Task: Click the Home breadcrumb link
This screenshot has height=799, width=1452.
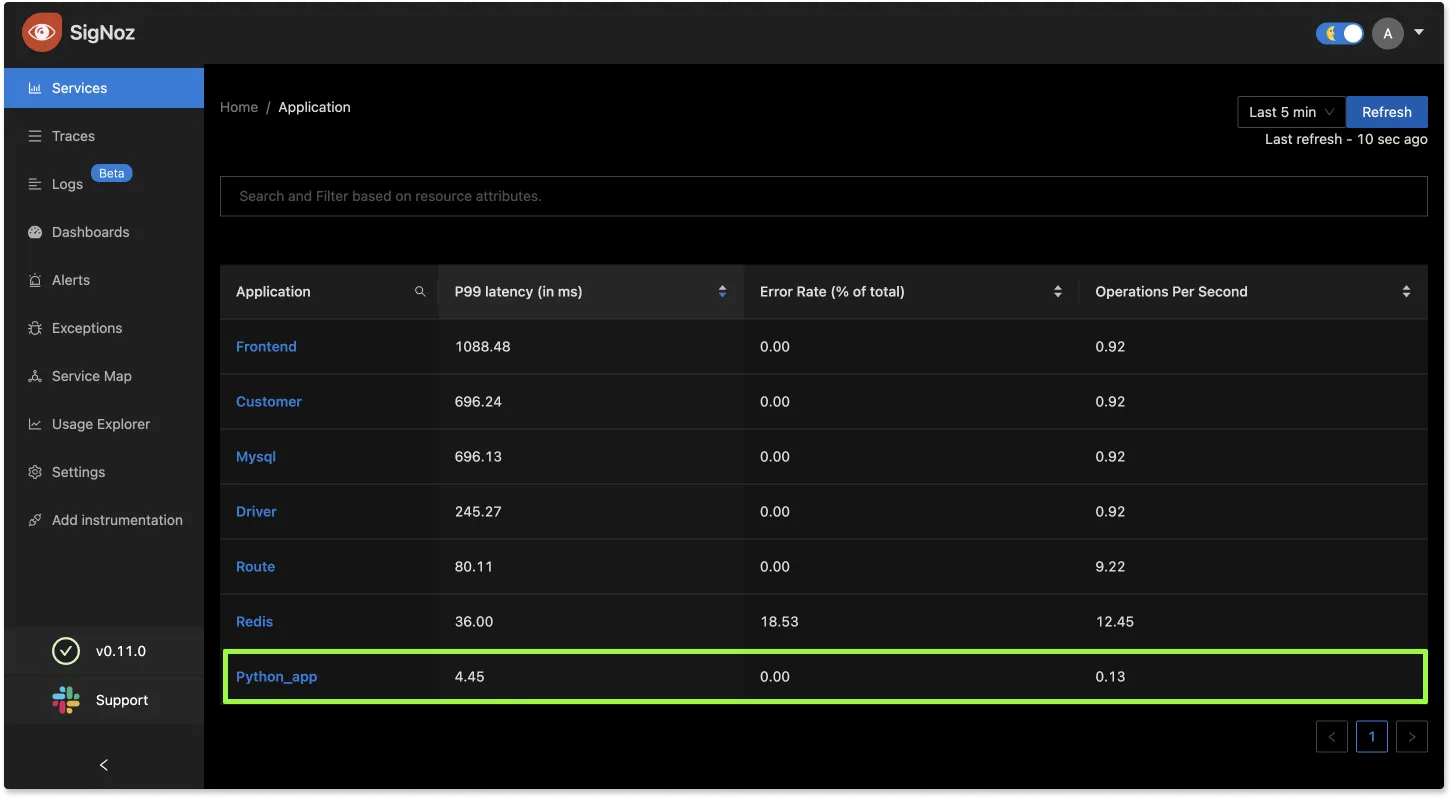Action: click(239, 107)
